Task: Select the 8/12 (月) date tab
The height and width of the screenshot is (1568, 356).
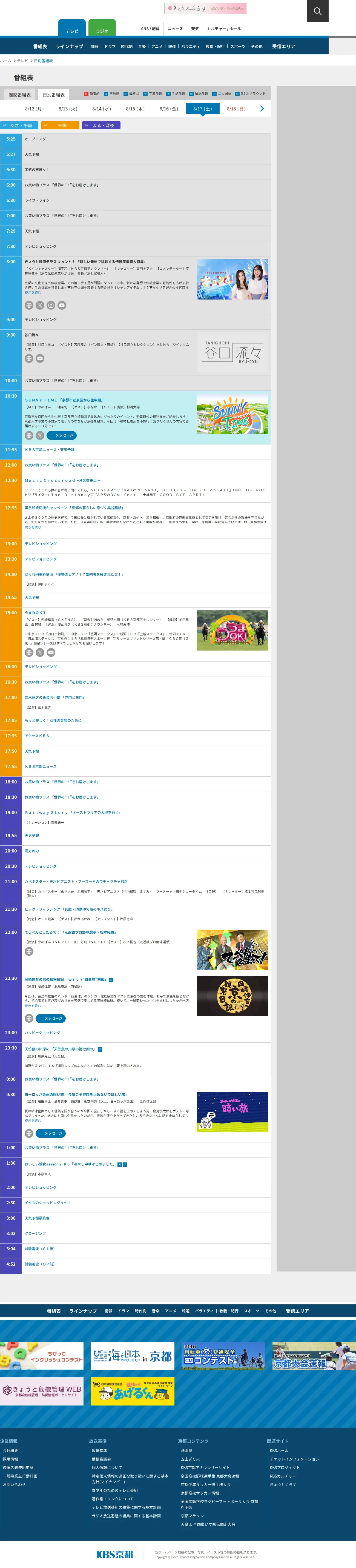Action: point(34,109)
